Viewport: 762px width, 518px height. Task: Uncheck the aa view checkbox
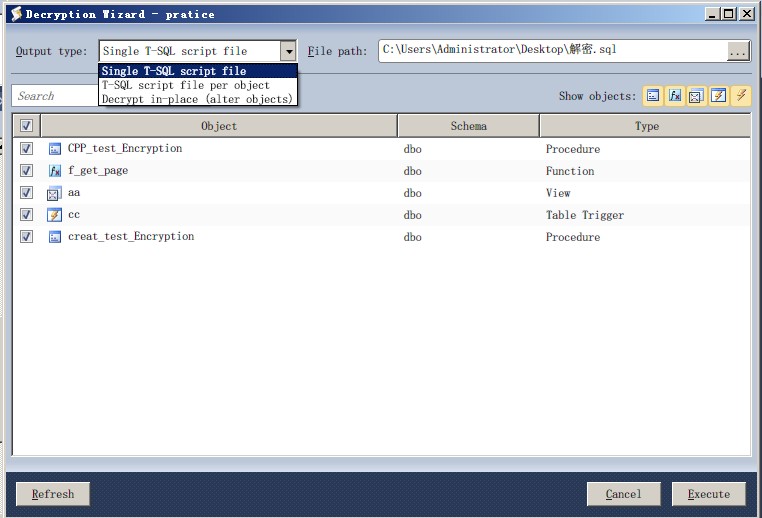(x=26, y=192)
